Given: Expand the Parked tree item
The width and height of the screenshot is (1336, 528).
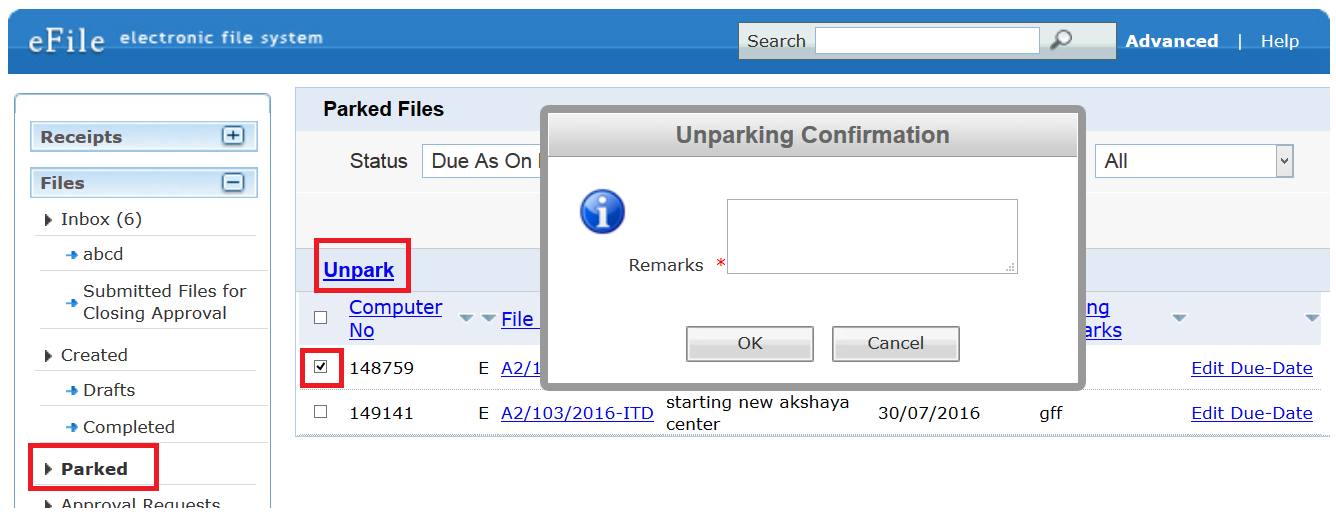Looking at the screenshot, I should (49, 469).
